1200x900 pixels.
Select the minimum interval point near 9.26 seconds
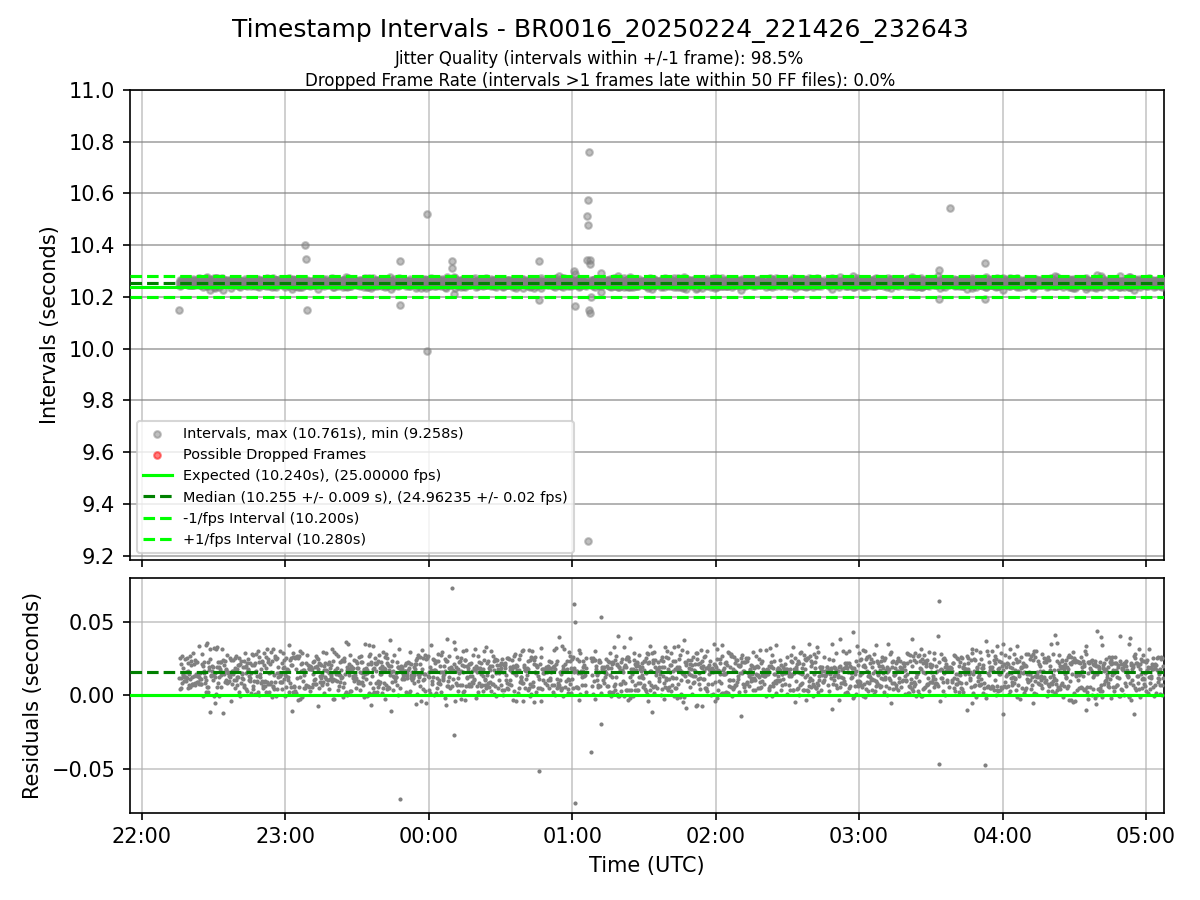coord(588,541)
